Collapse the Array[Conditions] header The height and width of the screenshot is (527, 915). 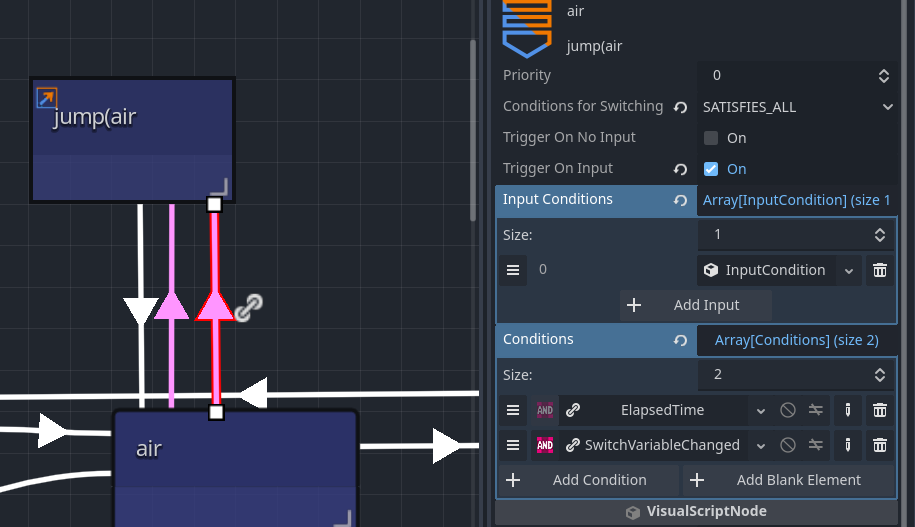click(x=796, y=340)
